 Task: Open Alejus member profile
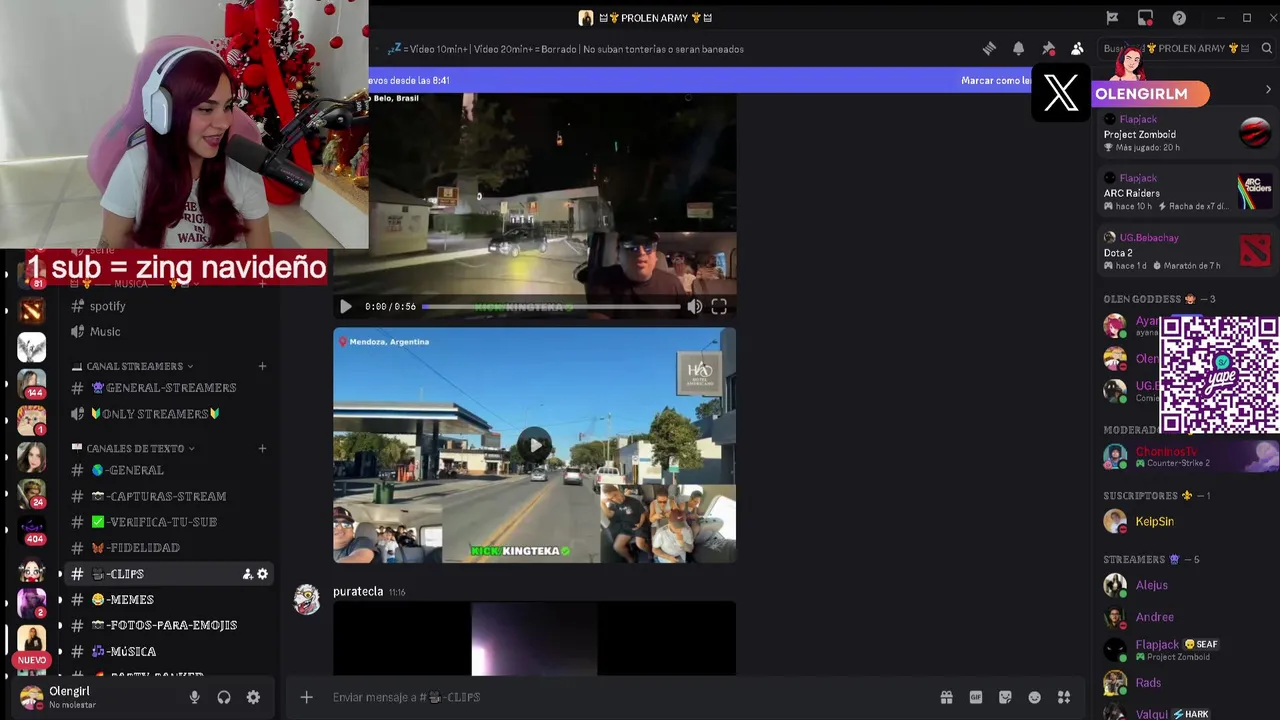[x=1186, y=585]
